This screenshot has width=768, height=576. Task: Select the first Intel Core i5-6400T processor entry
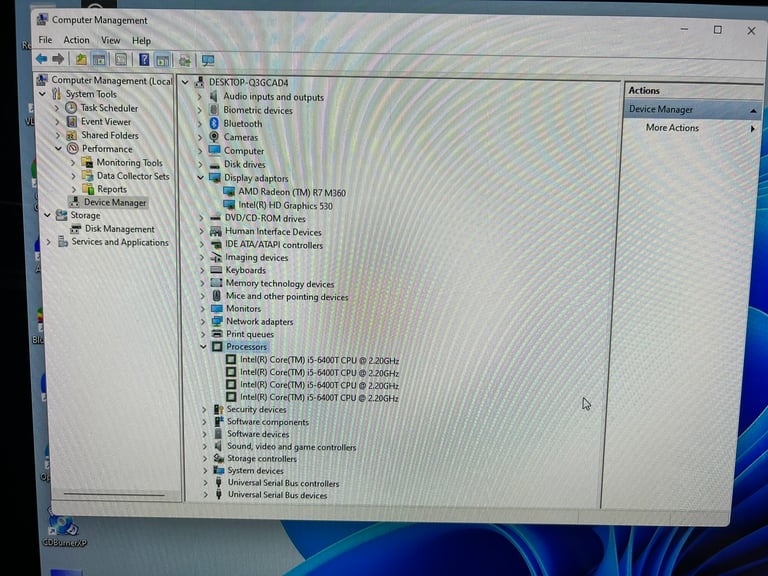pos(319,360)
